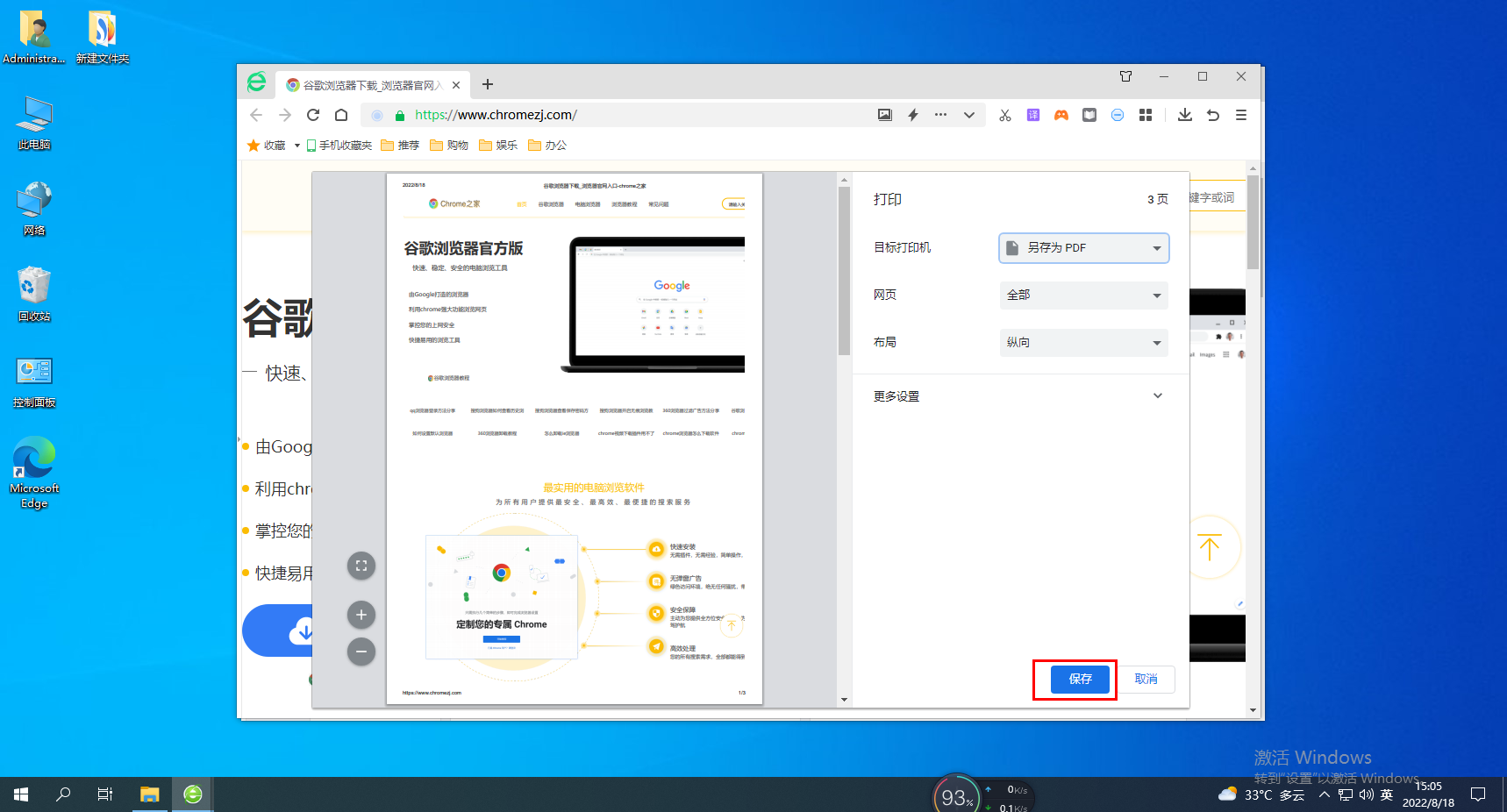Open the three-dot more options in address bar
This screenshot has height=812, width=1507.
[x=941, y=115]
